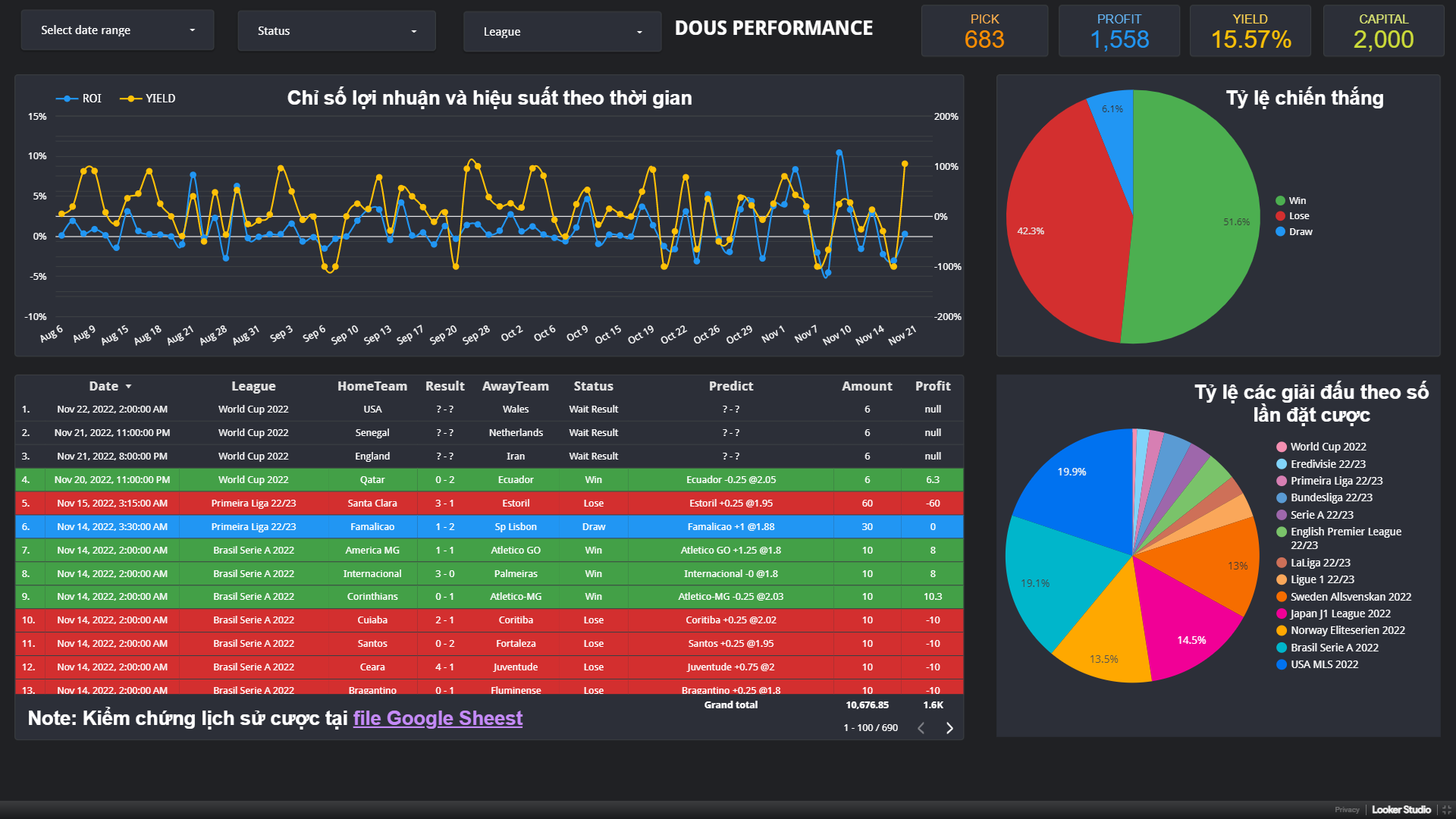Click Privacy link in the footer

pos(1347,809)
